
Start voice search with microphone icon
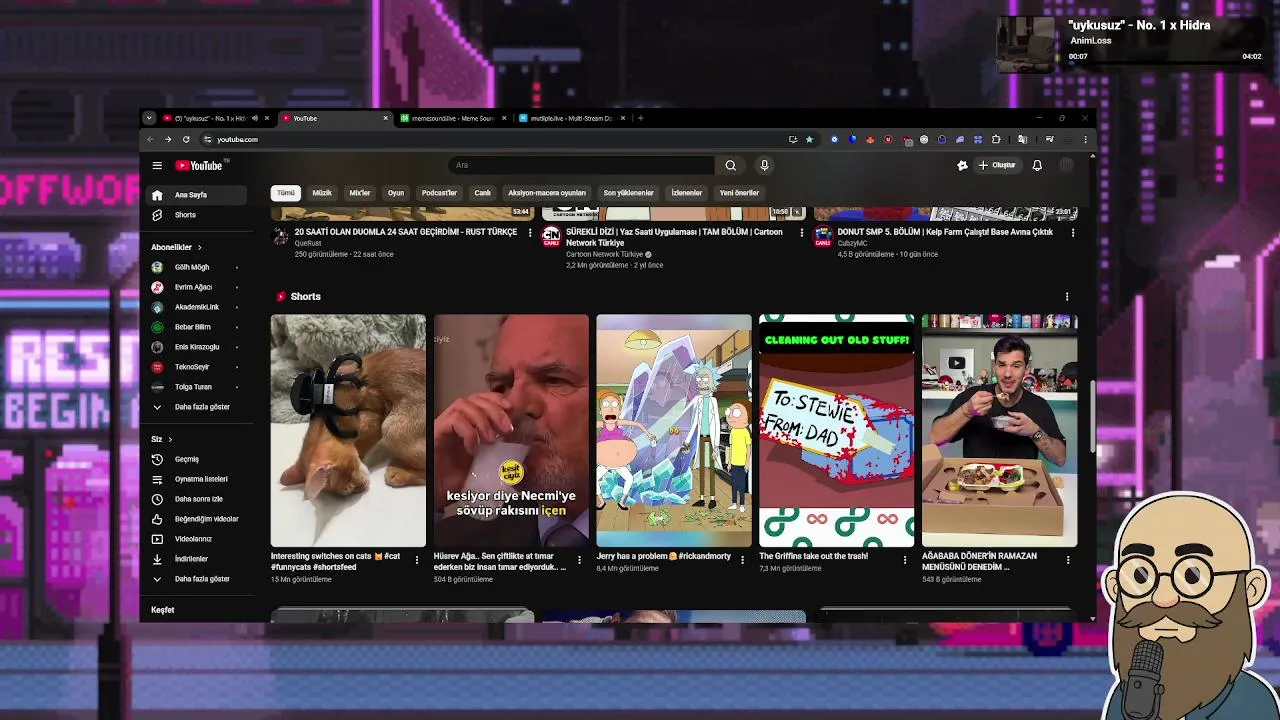(x=764, y=165)
